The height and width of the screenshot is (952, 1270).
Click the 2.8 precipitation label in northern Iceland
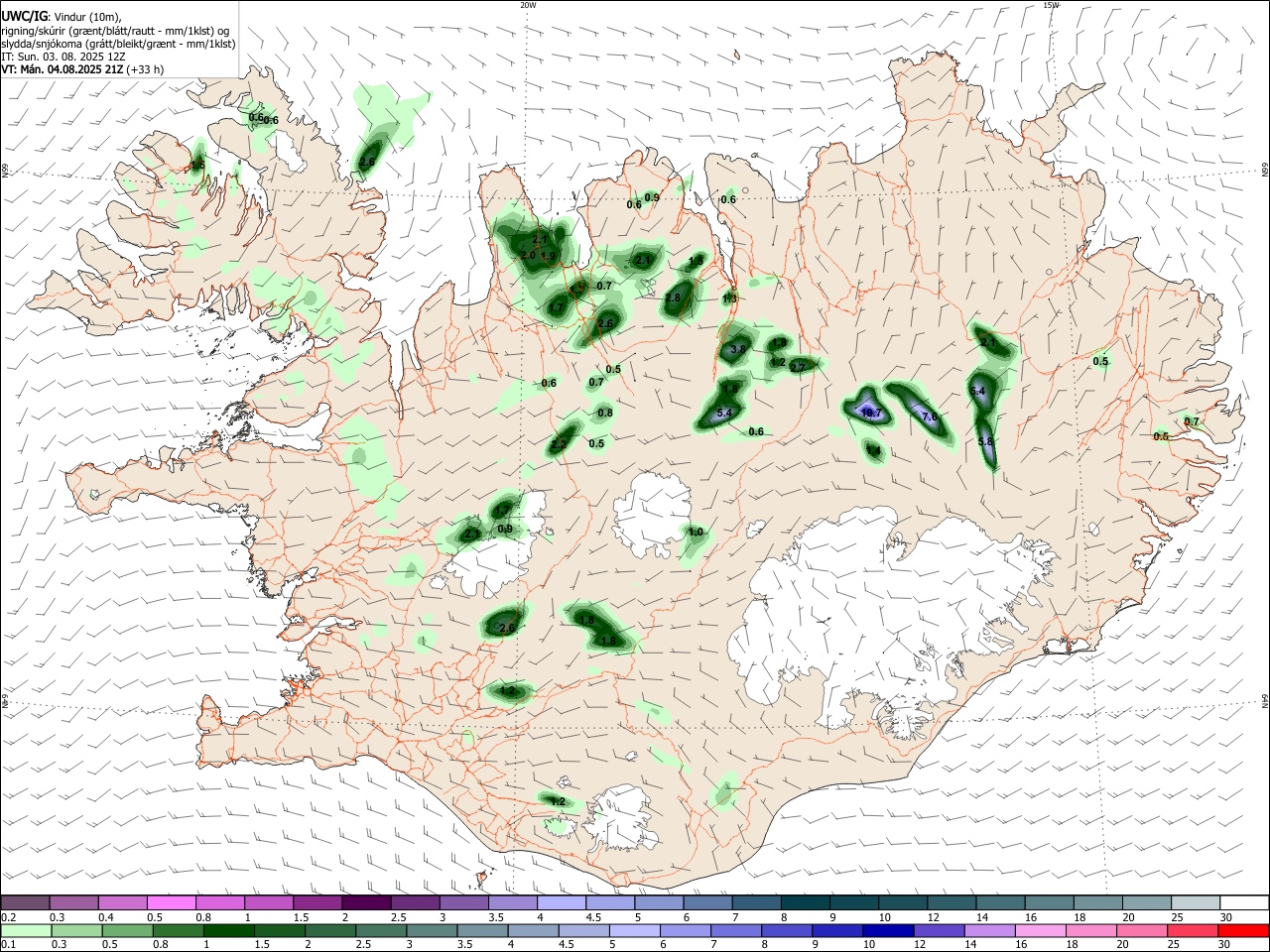coord(674,298)
